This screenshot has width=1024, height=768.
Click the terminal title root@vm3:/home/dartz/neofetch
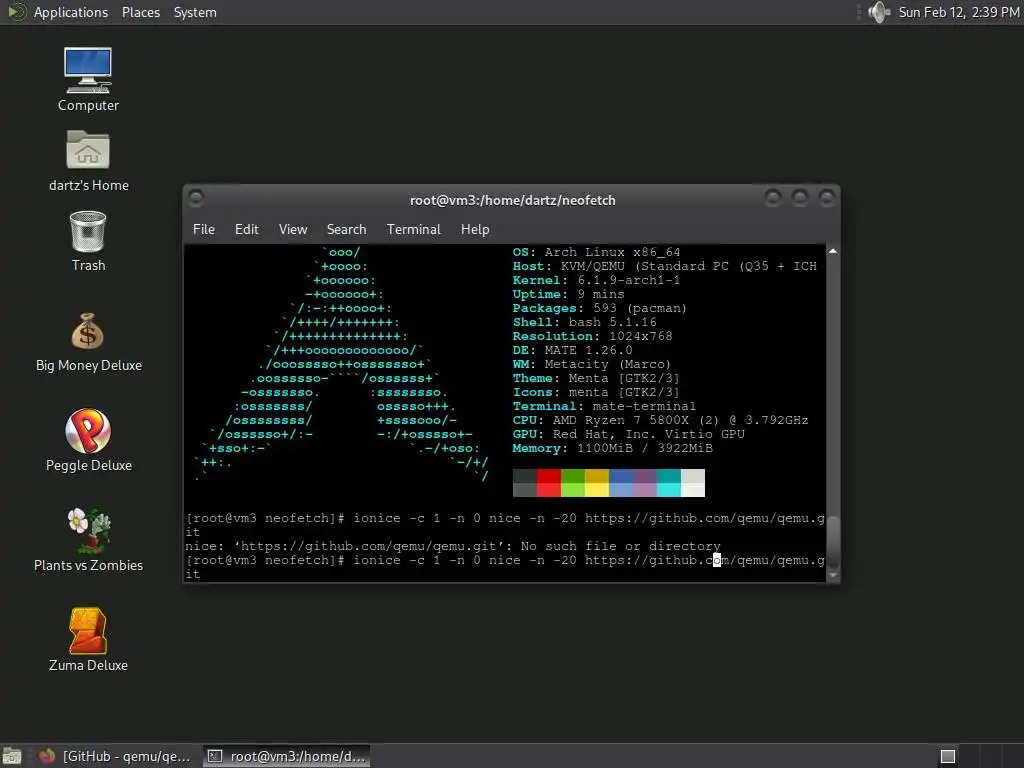[x=513, y=200]
